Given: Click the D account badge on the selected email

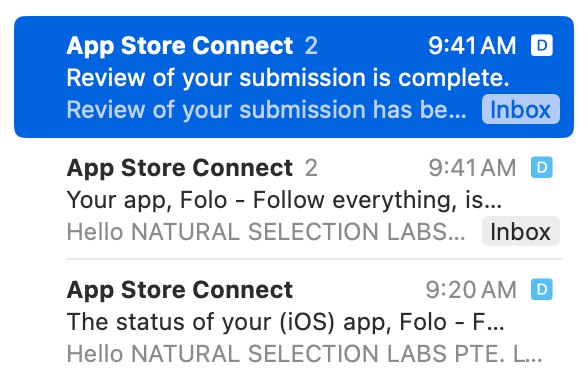Looking at the screenshot, I should [542, 45].
